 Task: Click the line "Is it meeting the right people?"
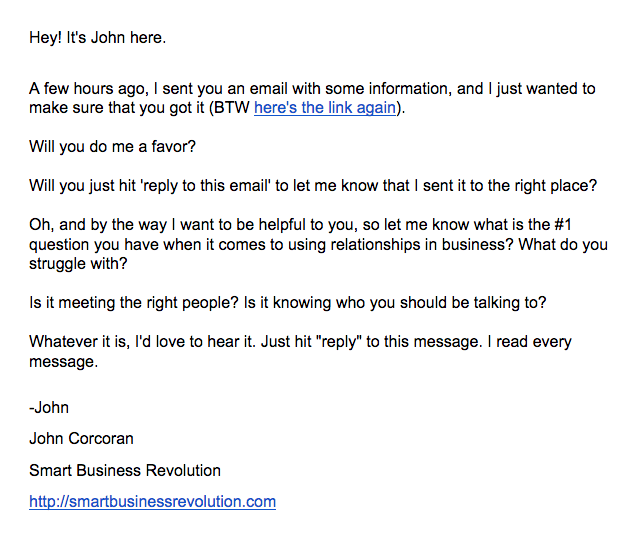click(x=134, y=302)
